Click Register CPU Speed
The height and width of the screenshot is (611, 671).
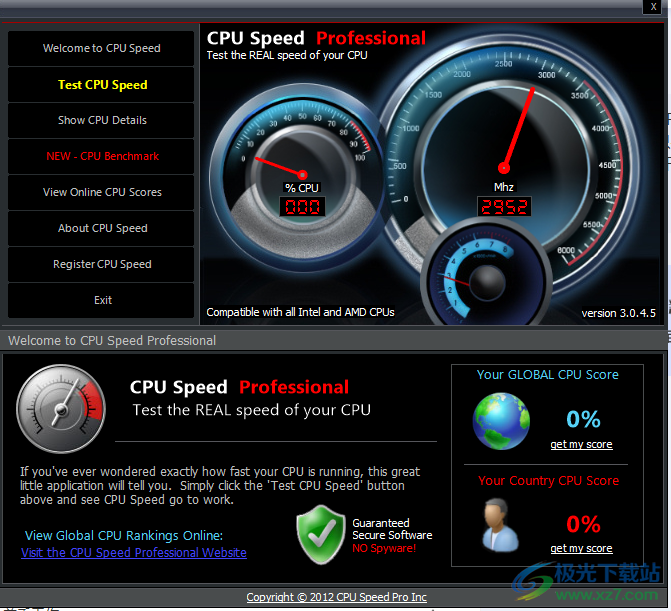point(101,264)
